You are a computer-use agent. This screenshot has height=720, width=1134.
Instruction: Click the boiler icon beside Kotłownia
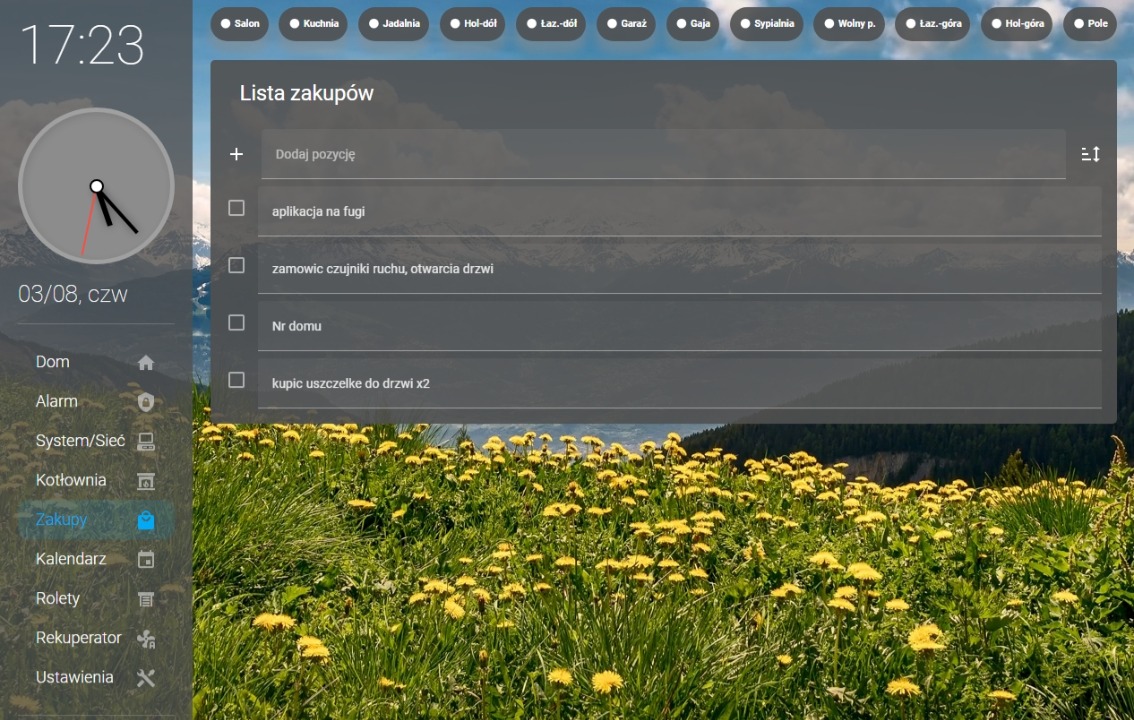click(x=145, y=481)
